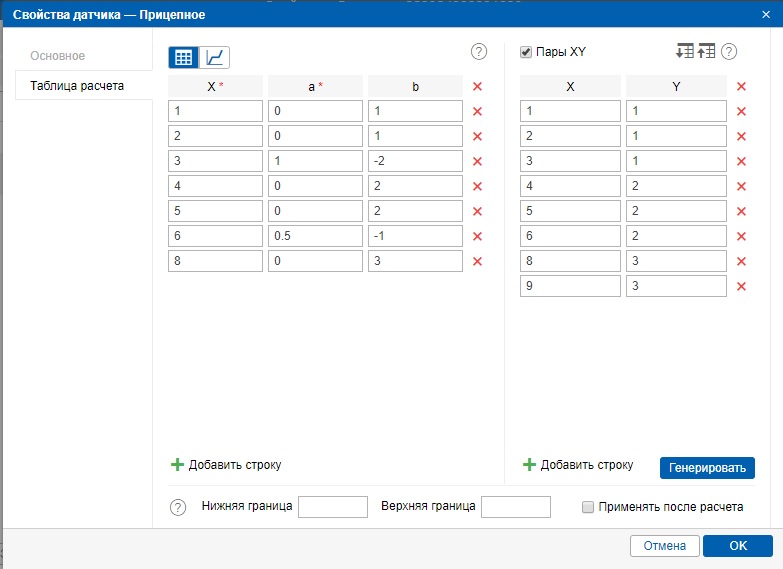
Task: Switch to graph view icon
Action: point(215,58)
